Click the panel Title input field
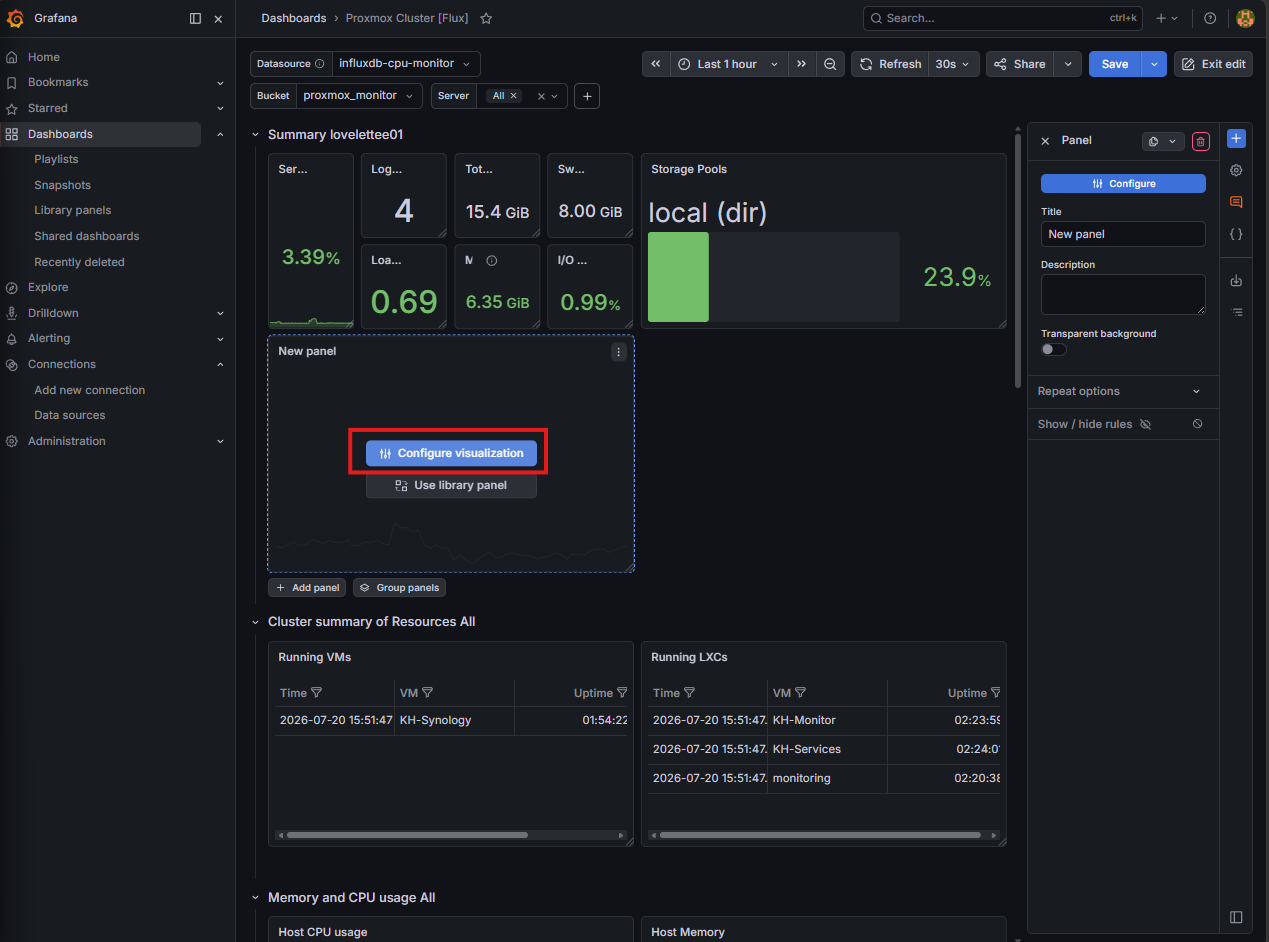This screenshot has width=1269, height=942. click(1123, 234)
